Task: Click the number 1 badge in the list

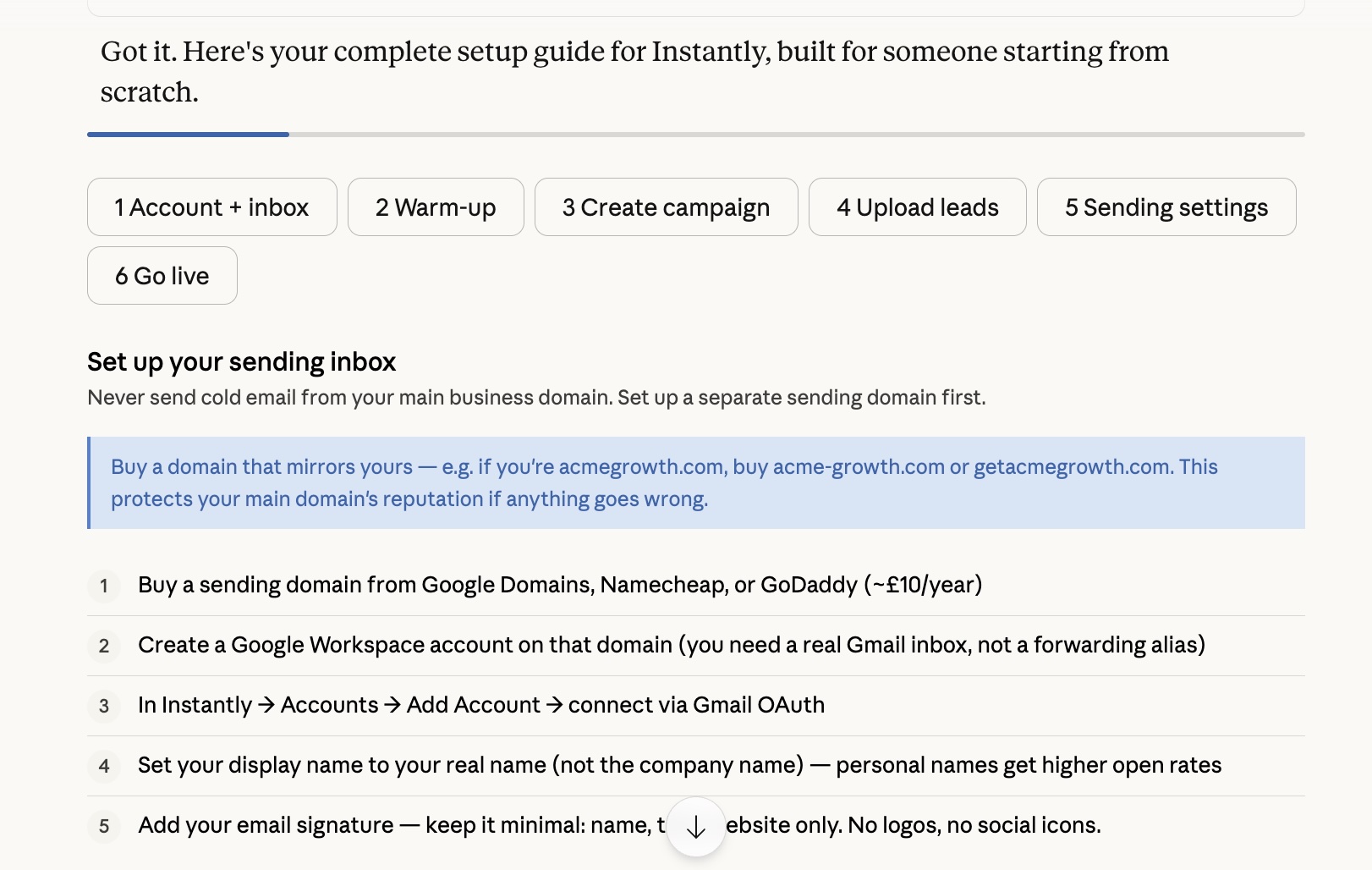Action: tap(104, 586)
